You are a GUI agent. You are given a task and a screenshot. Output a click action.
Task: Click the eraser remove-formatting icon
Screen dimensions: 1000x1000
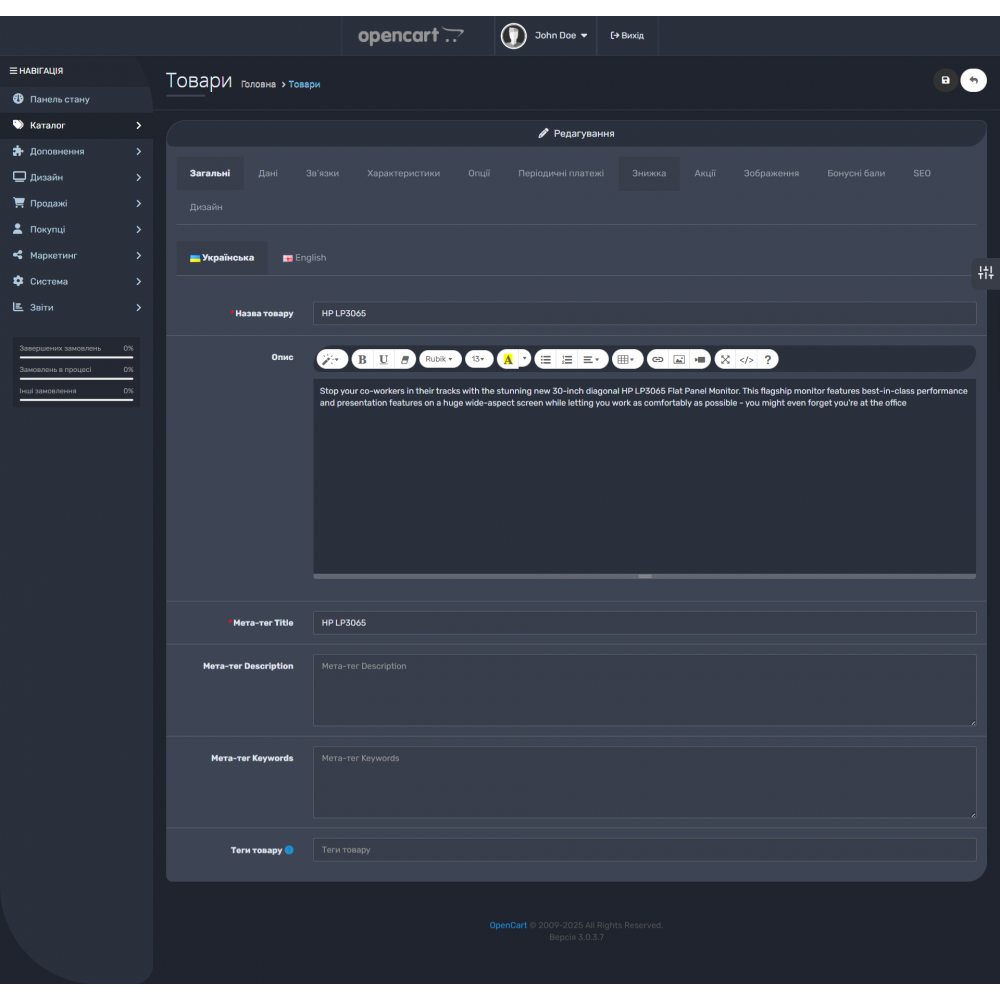coord(405,359)
